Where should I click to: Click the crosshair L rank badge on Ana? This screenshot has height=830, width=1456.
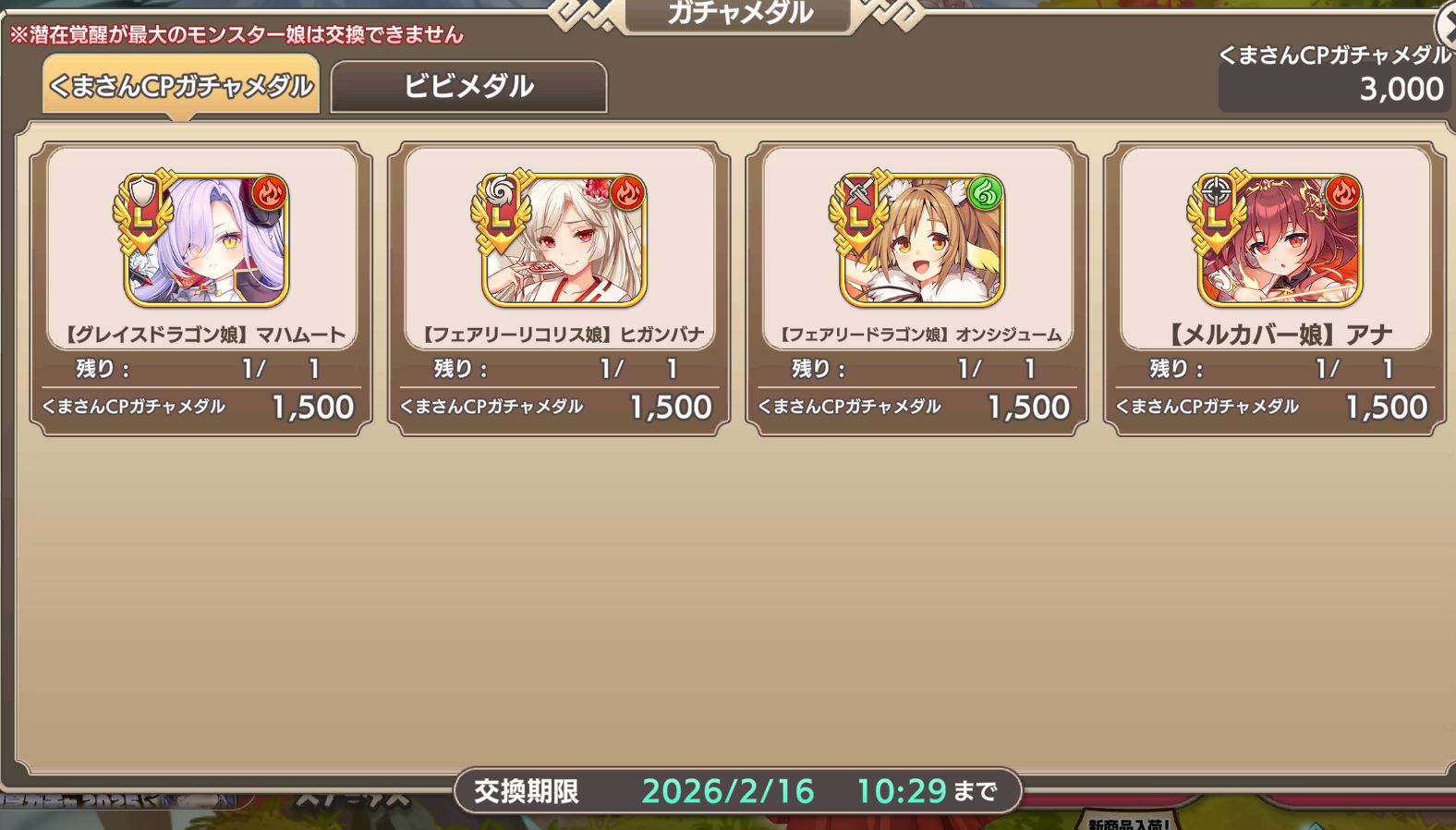click(1216, 211)
